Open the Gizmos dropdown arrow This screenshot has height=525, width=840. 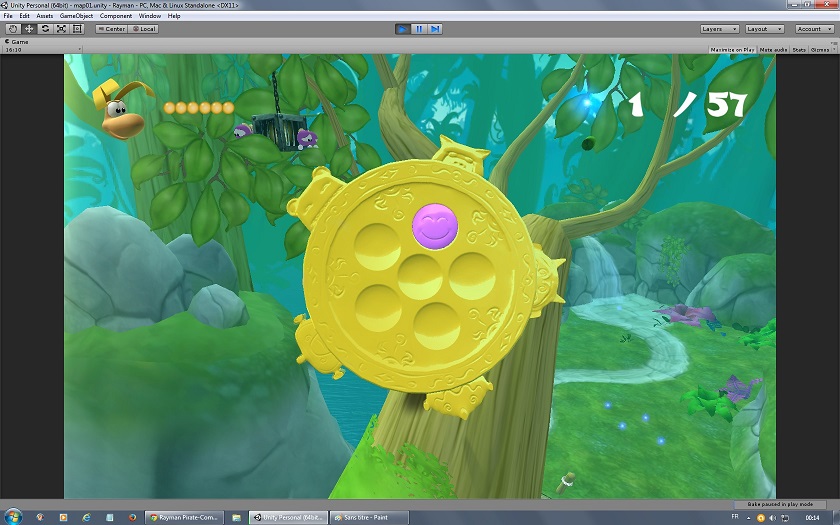pyautogui.click(x=833, y=50)
